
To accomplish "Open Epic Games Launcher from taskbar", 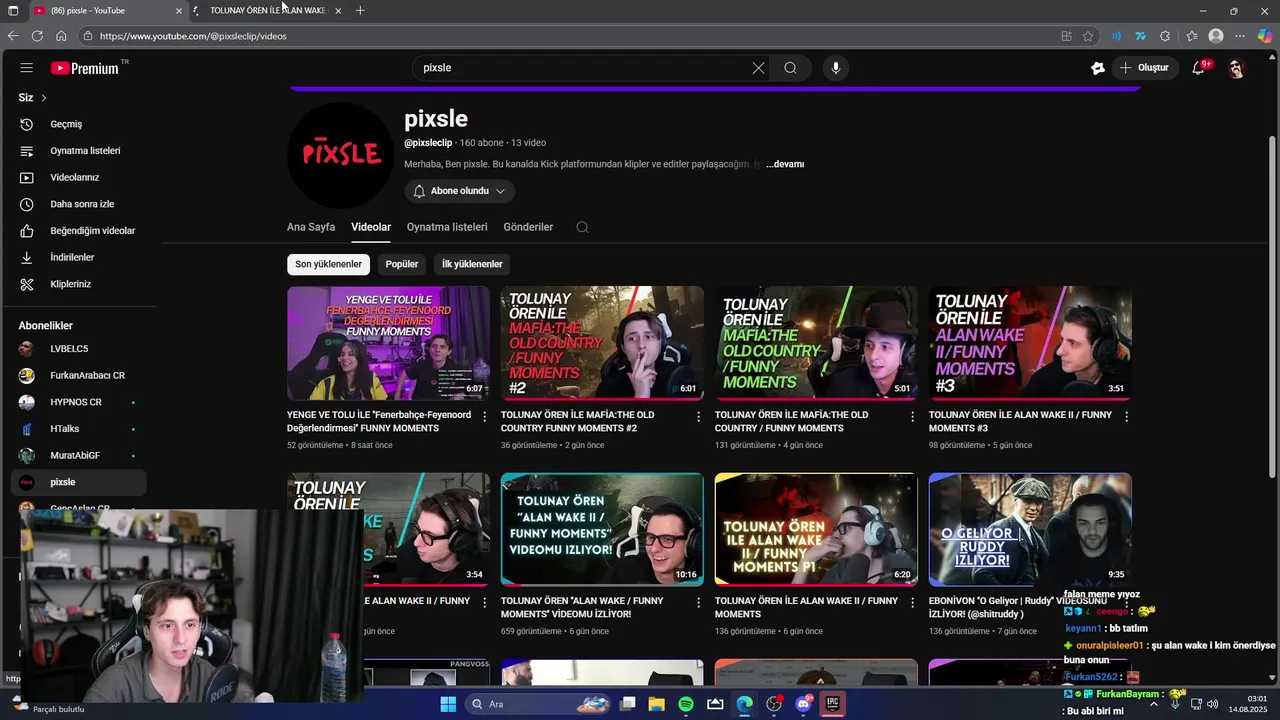I will tap(832, 704).
